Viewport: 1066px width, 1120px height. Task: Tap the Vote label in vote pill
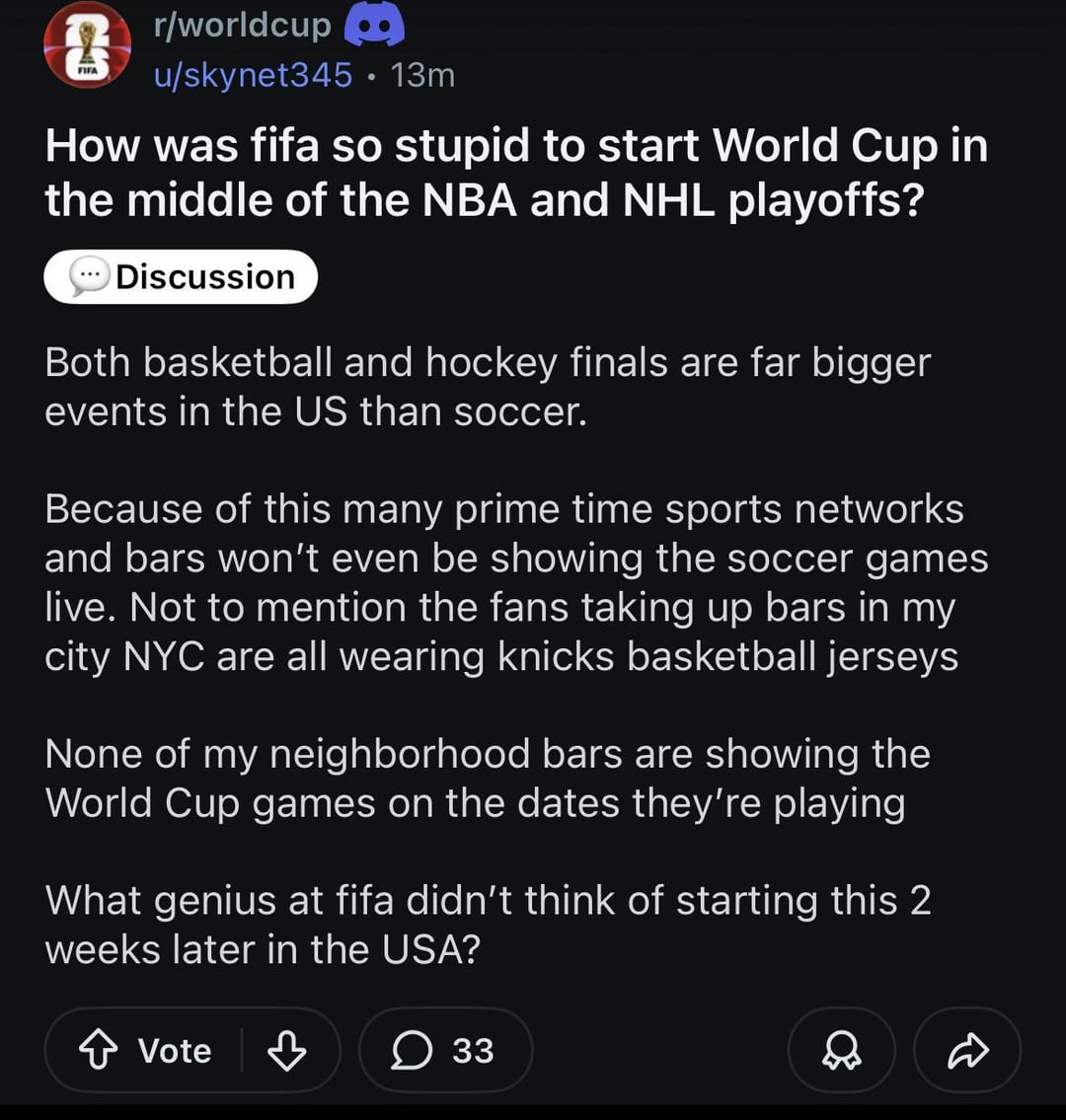click(175, 1051)
